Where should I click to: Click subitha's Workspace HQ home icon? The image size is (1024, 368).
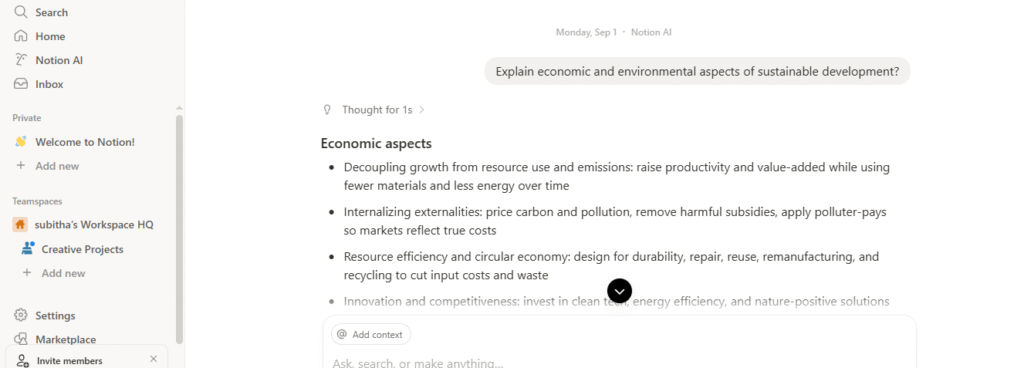pos(20,224)
